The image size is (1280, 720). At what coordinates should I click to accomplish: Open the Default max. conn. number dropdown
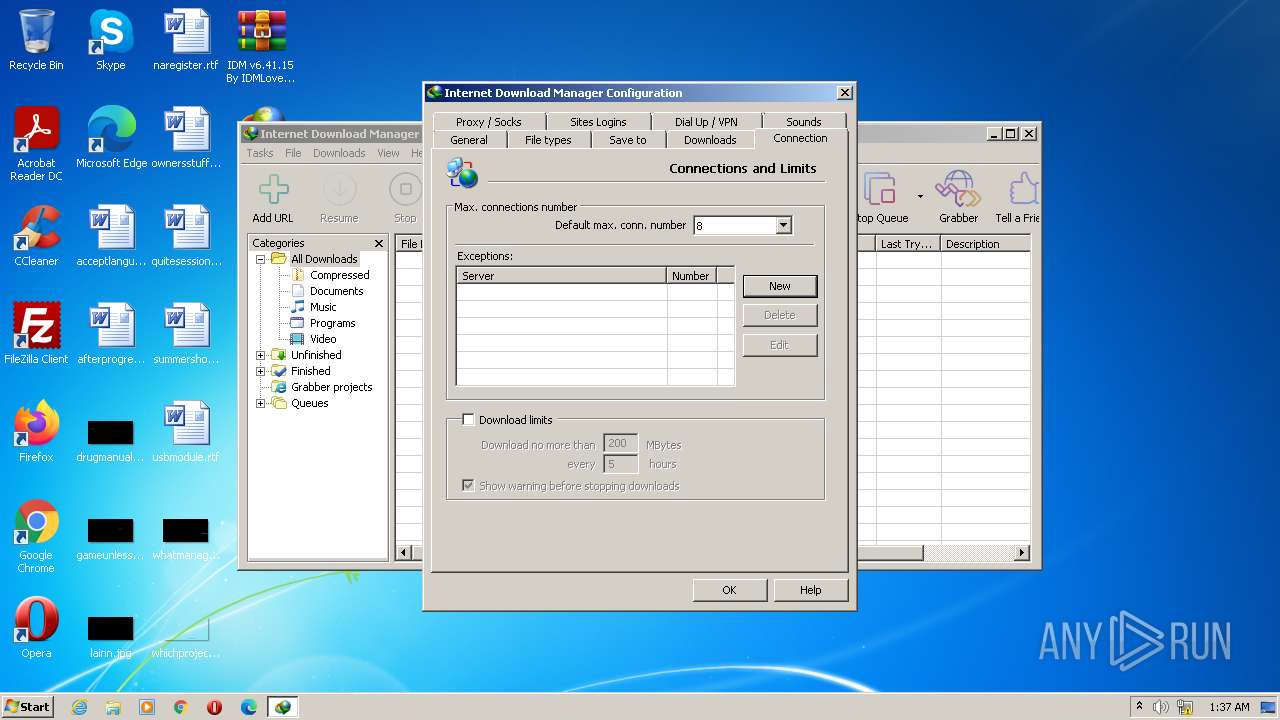coord(784,226)
